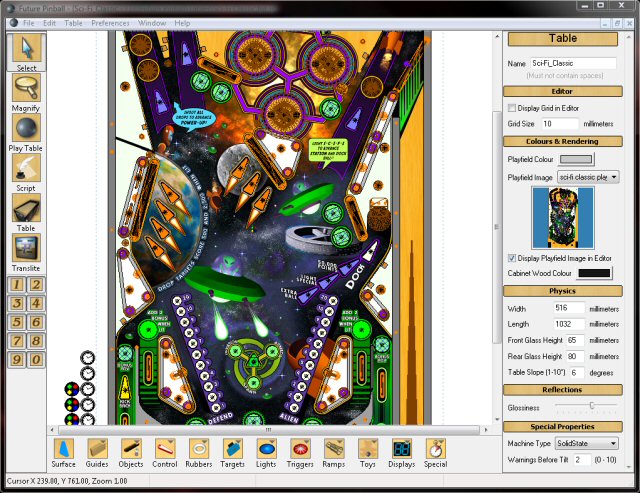Screen dimensions: 640x493
Task: Open the Surface object palette
Action: (64, 453)
